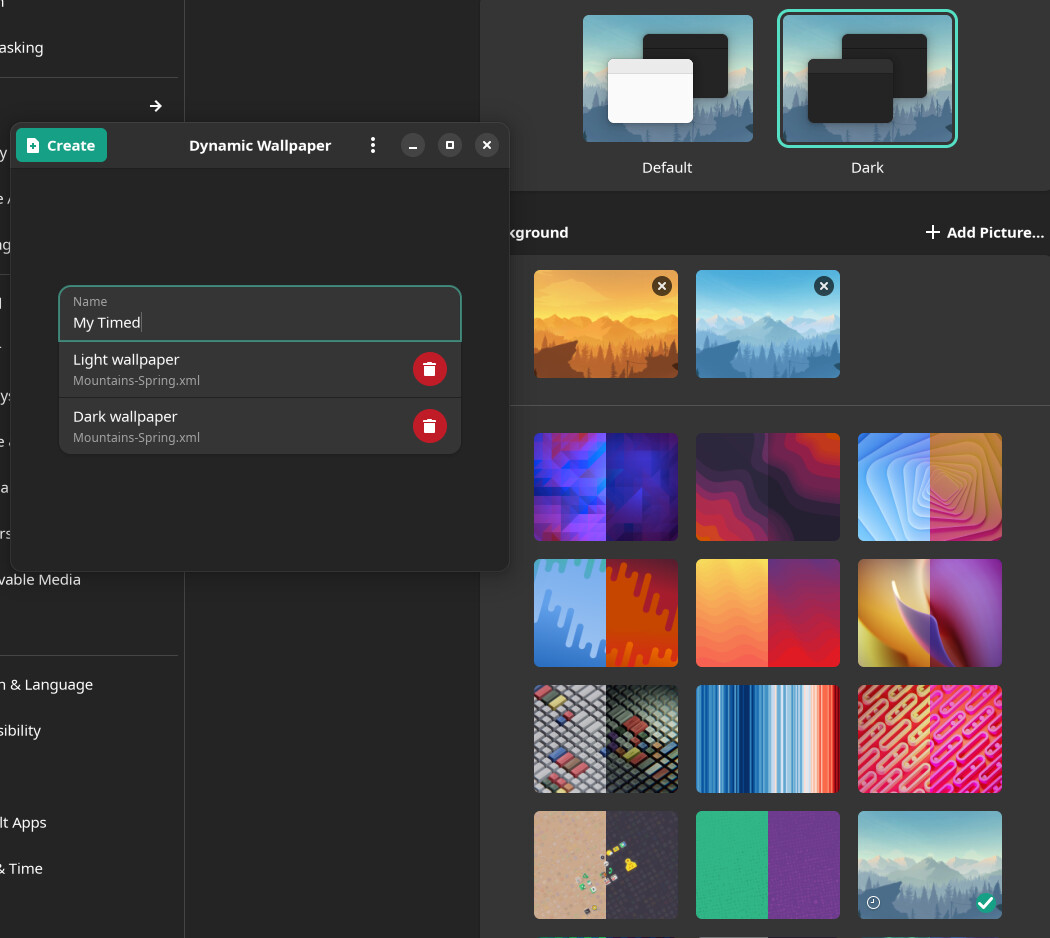Delete the Light wallpaper entry
The height and width of the screenshot is (938, 1050).
click(429, 369)
